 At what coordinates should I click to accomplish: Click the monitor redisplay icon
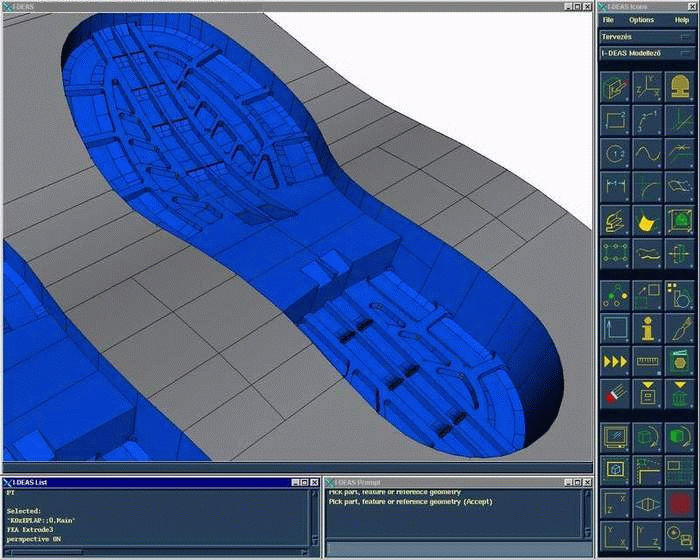[615, 437]
